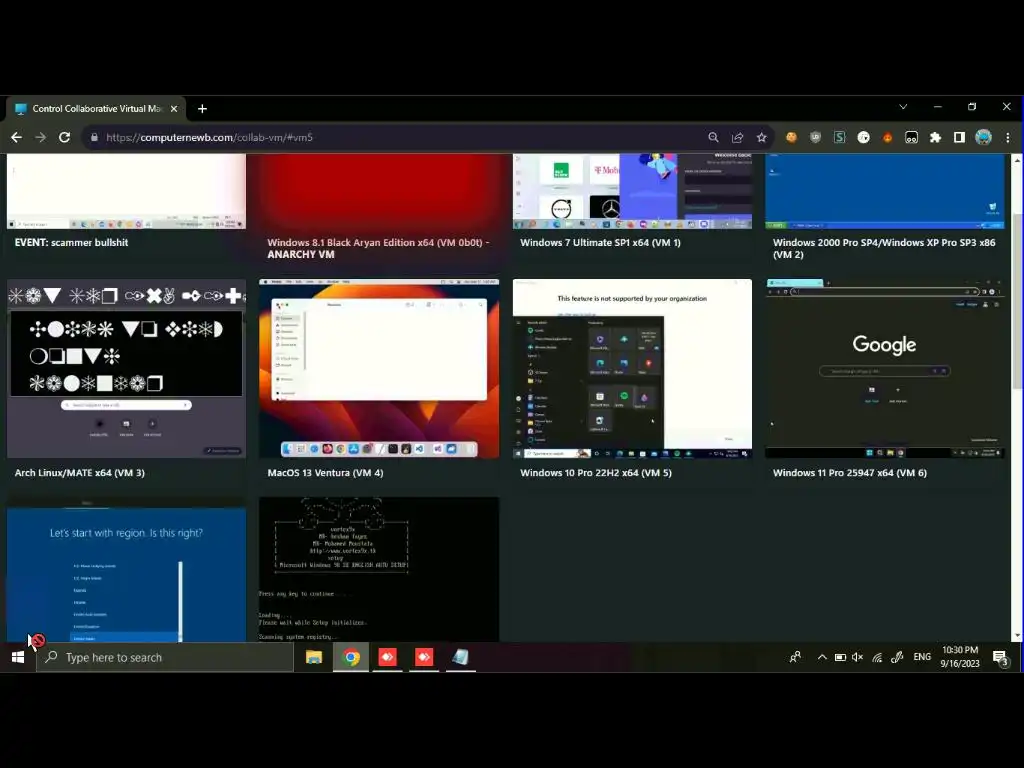1024x768 pixels.
Task: Click the 'Windows 10 Pro 22H2 x64 (VM 5)' label
Action: [x=596, y=473]
